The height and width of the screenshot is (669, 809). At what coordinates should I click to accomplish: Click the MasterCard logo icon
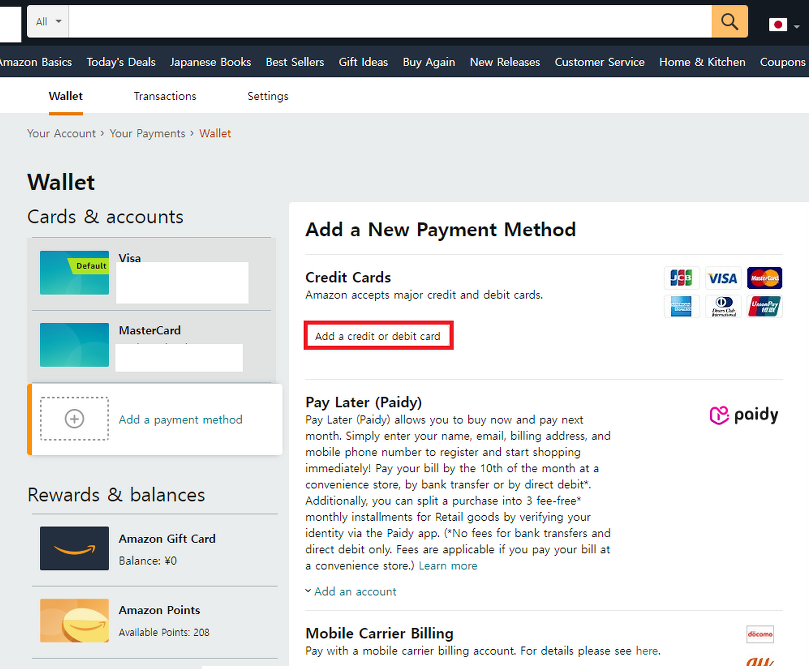[x=765, y=278]
